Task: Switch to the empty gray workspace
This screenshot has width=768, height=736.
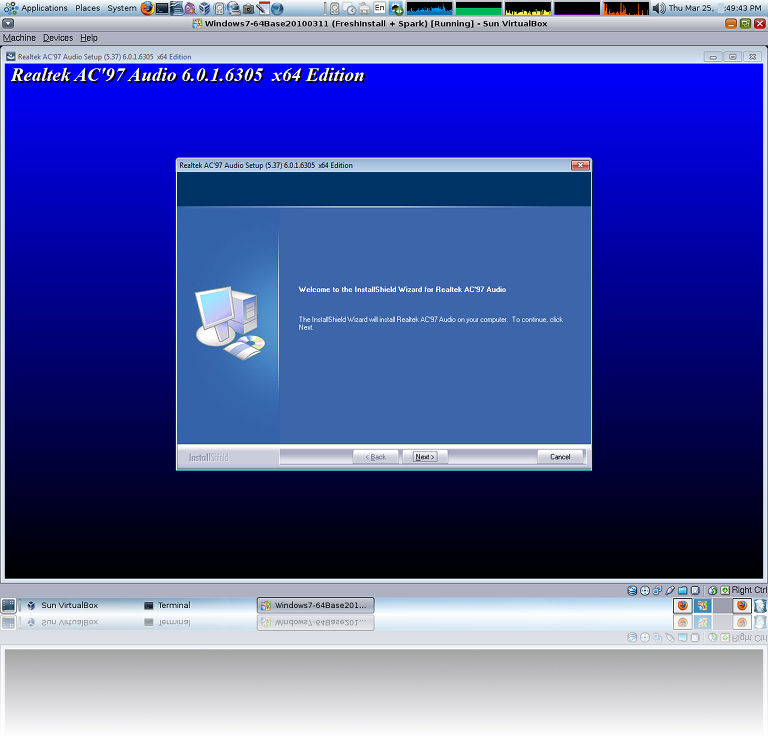Action: [722, 605]
